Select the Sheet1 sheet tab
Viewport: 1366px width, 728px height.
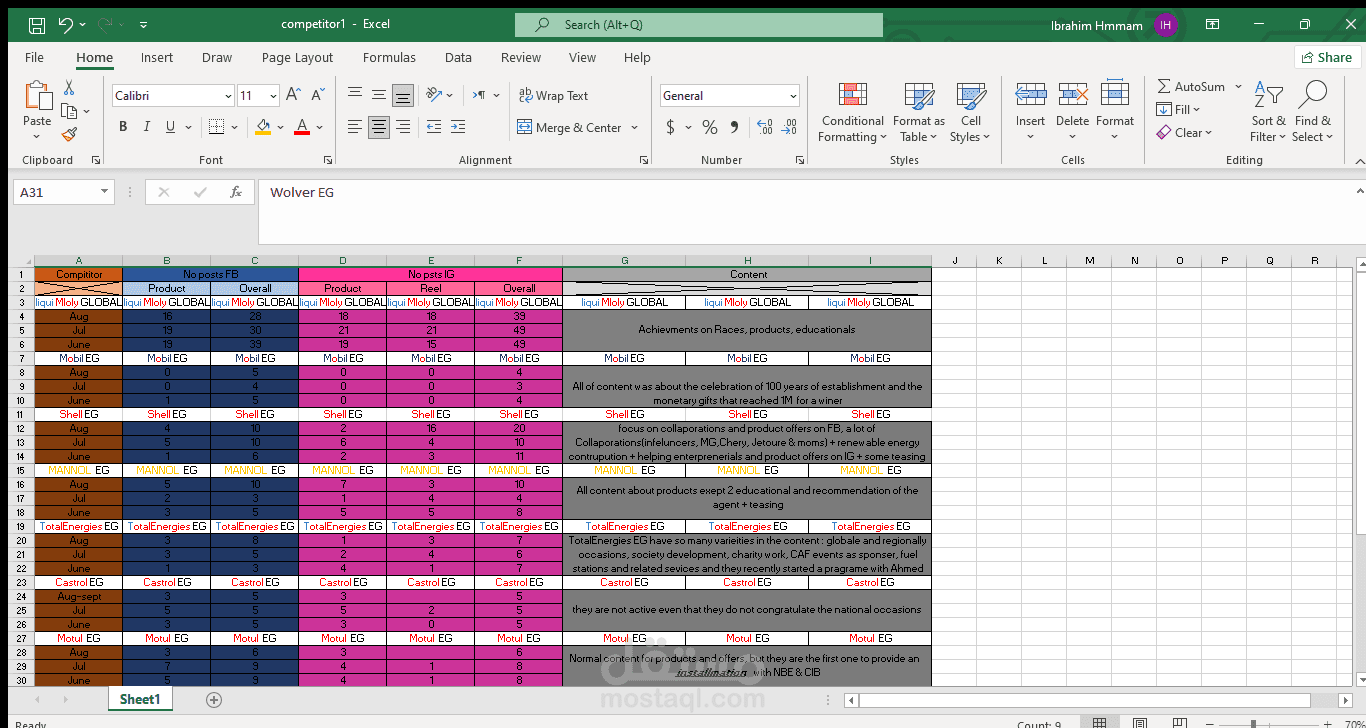(140, 699)
